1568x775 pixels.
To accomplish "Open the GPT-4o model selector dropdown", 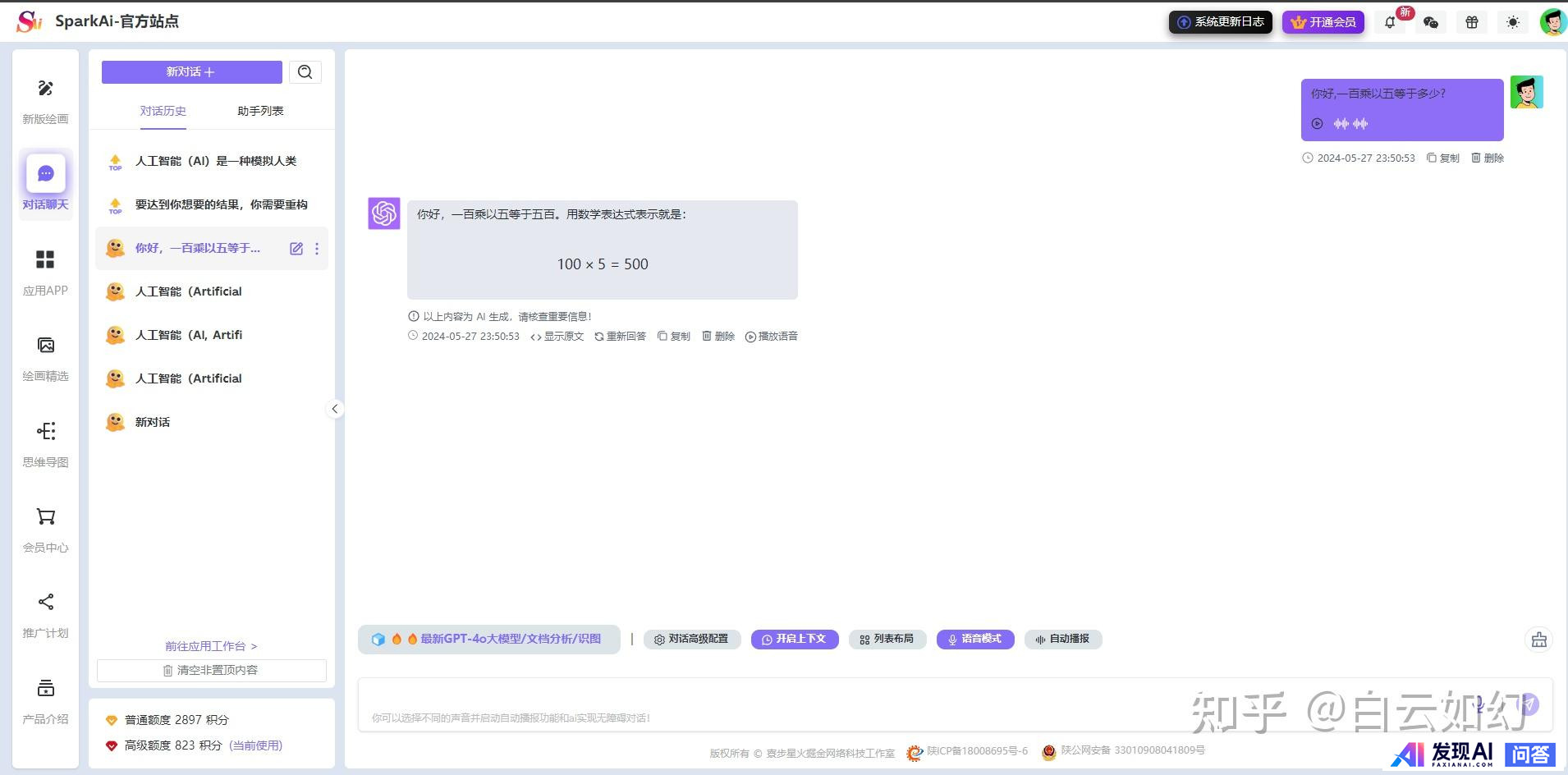I will tap(489, 640).
